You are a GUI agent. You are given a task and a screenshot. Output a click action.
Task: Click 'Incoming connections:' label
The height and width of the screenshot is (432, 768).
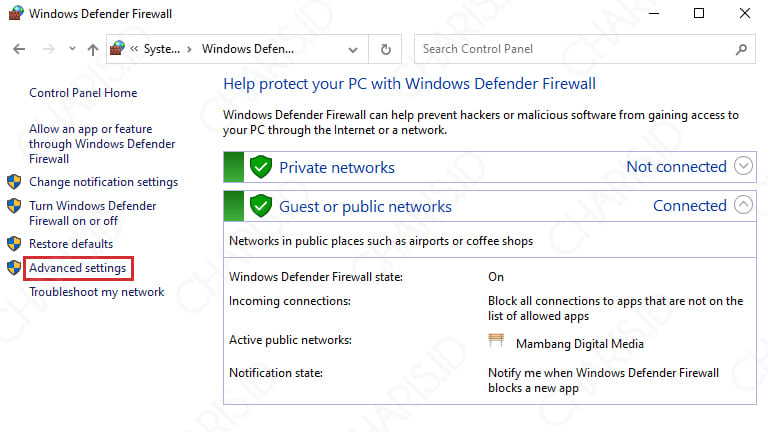[290, 301]
